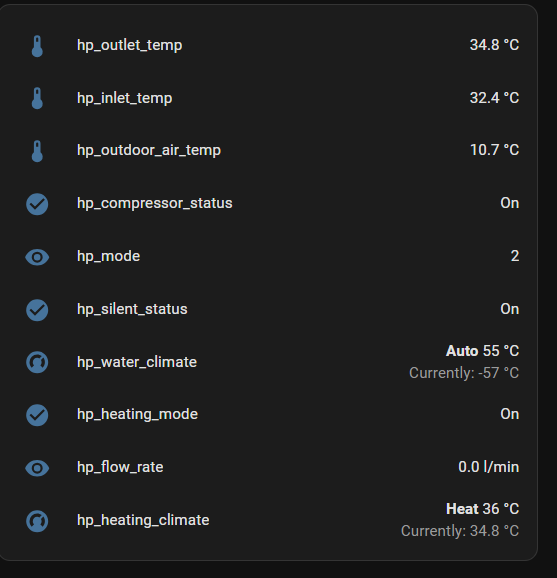Screen dimensions: 557x578
Task: Click the hp_water_climate thermostat icon
Action: [x=37, y=362]
